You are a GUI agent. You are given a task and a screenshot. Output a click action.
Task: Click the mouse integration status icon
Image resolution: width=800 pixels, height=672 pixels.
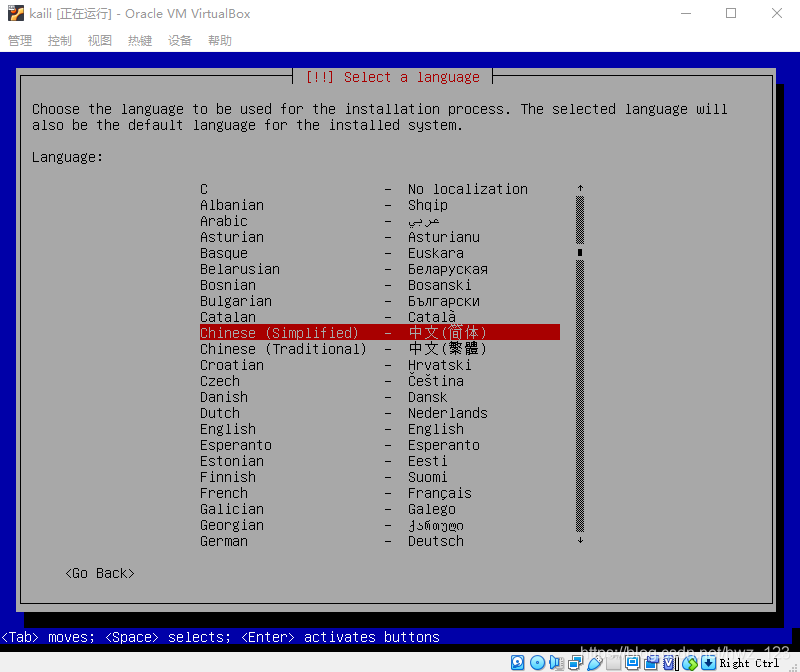(690, 662)
